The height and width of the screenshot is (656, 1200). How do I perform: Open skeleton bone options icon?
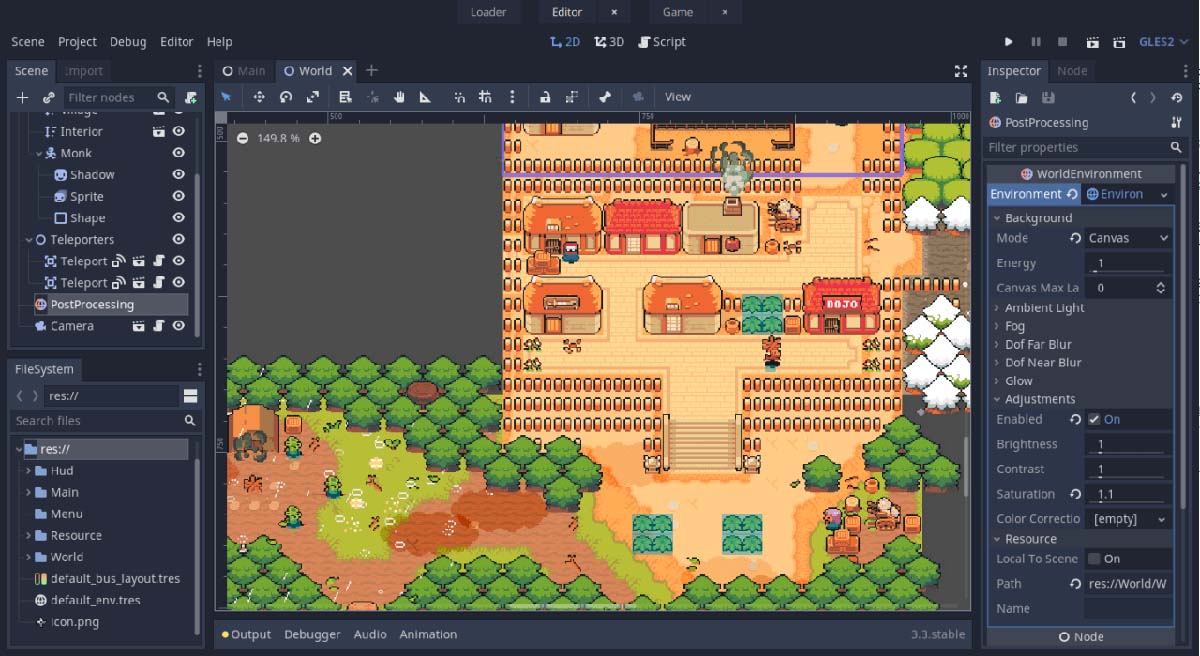(605, 97)
